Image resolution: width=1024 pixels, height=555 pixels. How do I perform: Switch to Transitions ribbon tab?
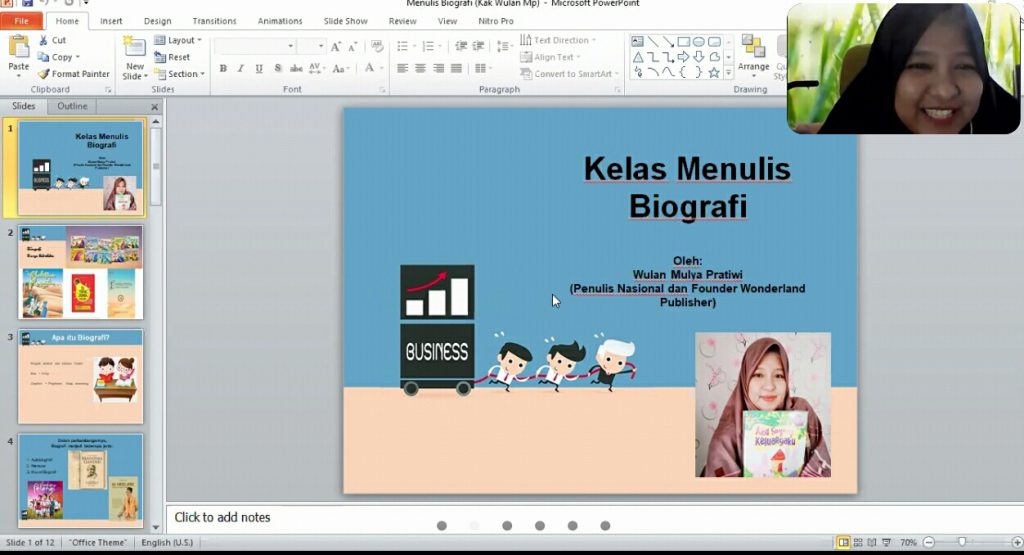point(214,21)
